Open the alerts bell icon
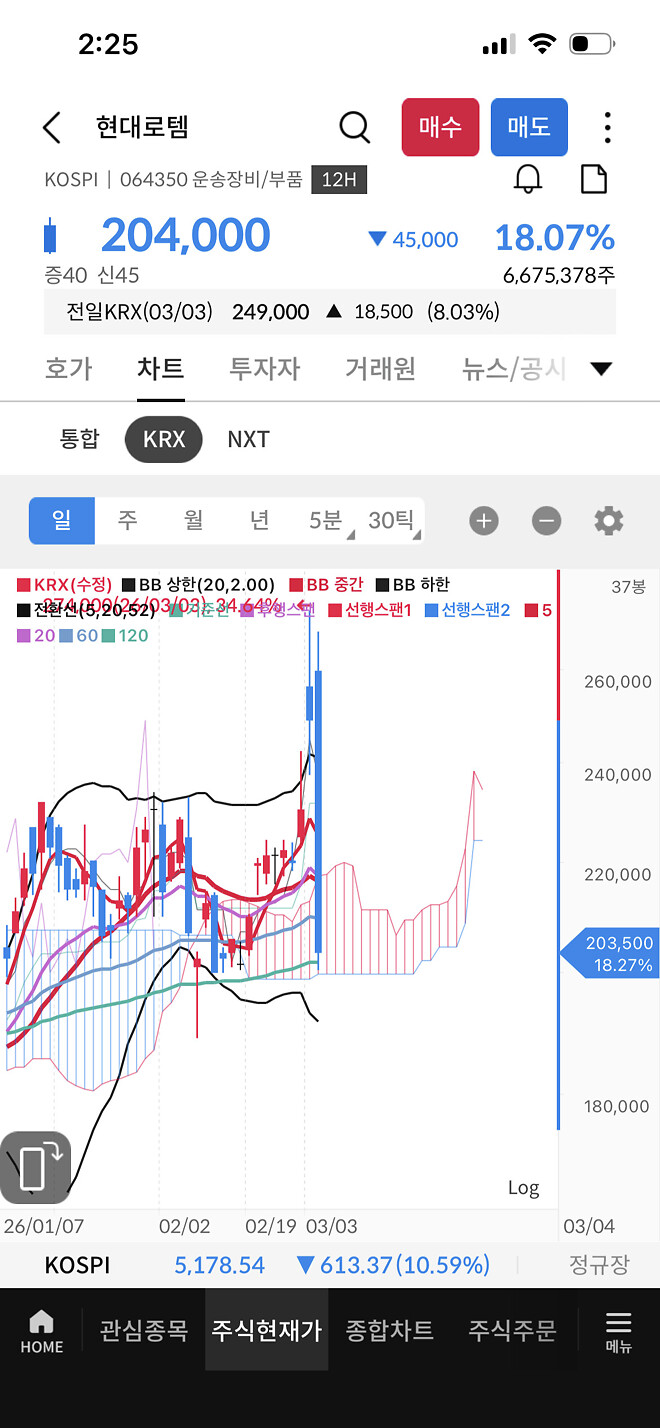The image size is (660, 1428). click(529, 180)
